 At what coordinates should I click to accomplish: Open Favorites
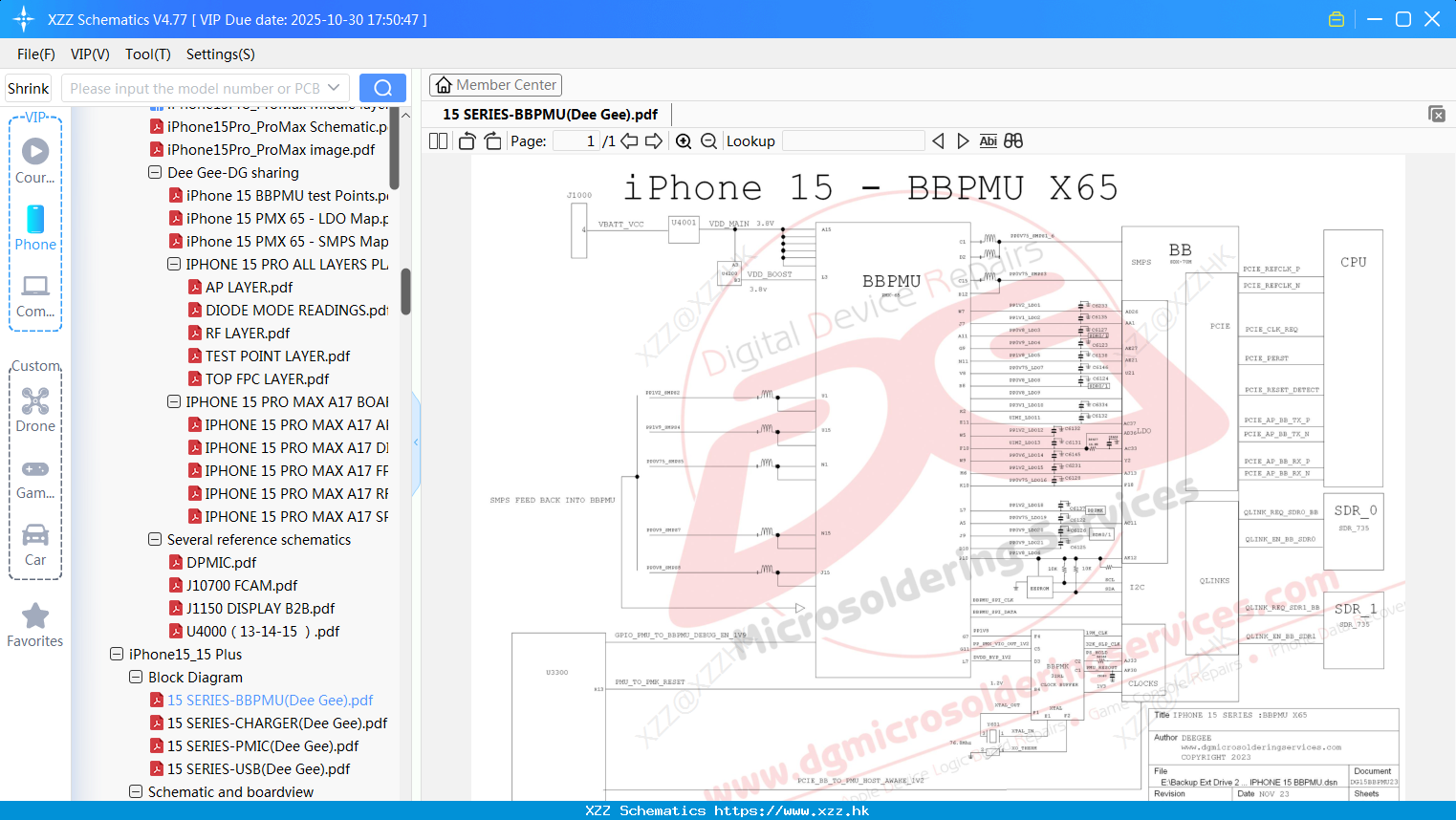(35, 625)
